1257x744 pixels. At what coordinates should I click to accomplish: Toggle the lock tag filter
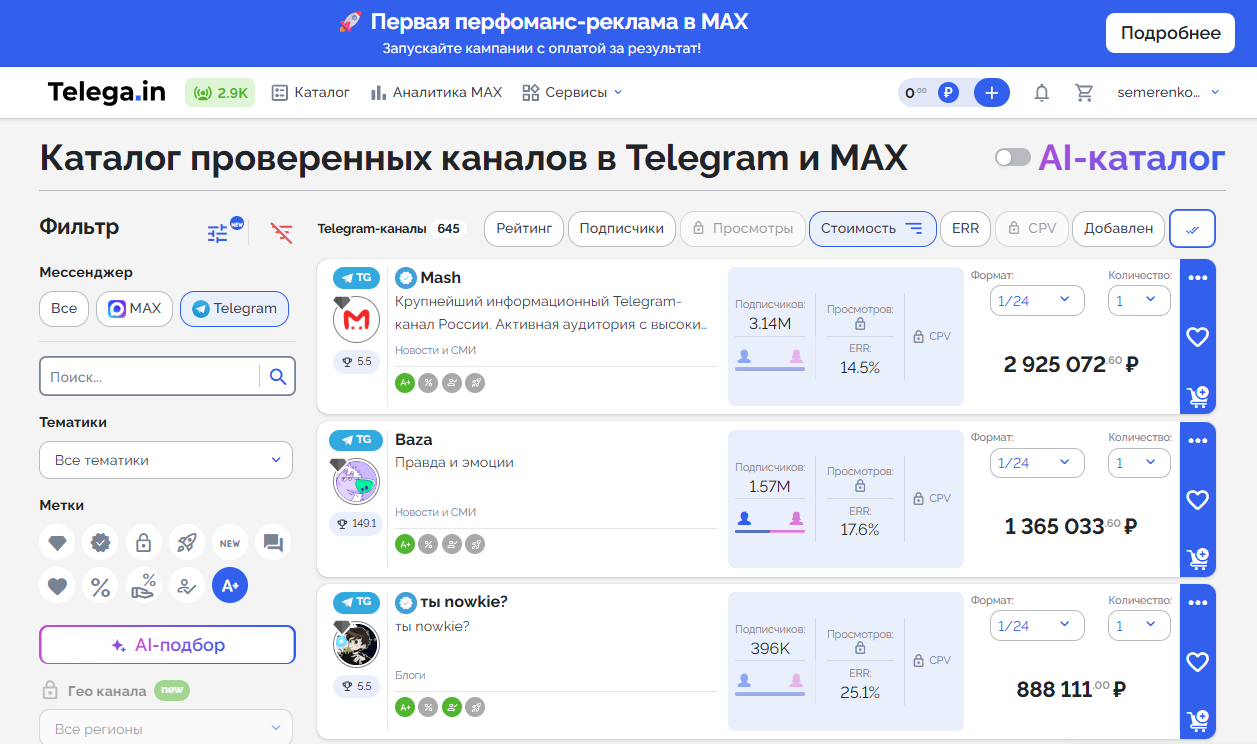coord(143,543)
